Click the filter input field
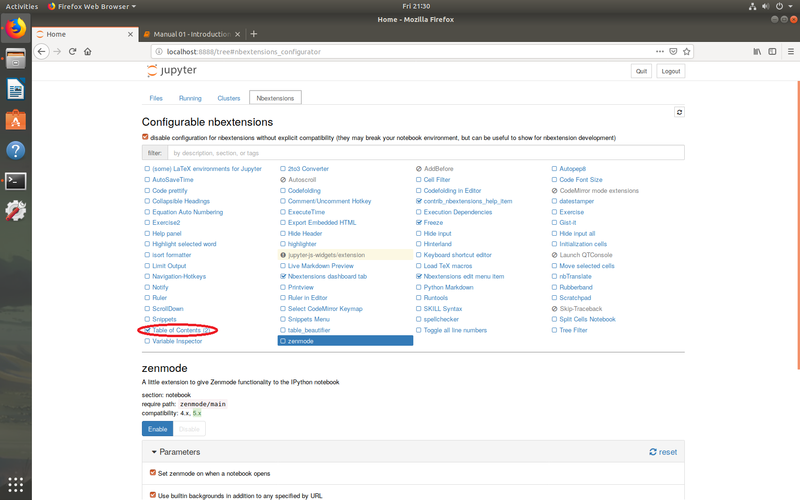Viewport: 800px width, 500px height. click(x=426, y=153)
